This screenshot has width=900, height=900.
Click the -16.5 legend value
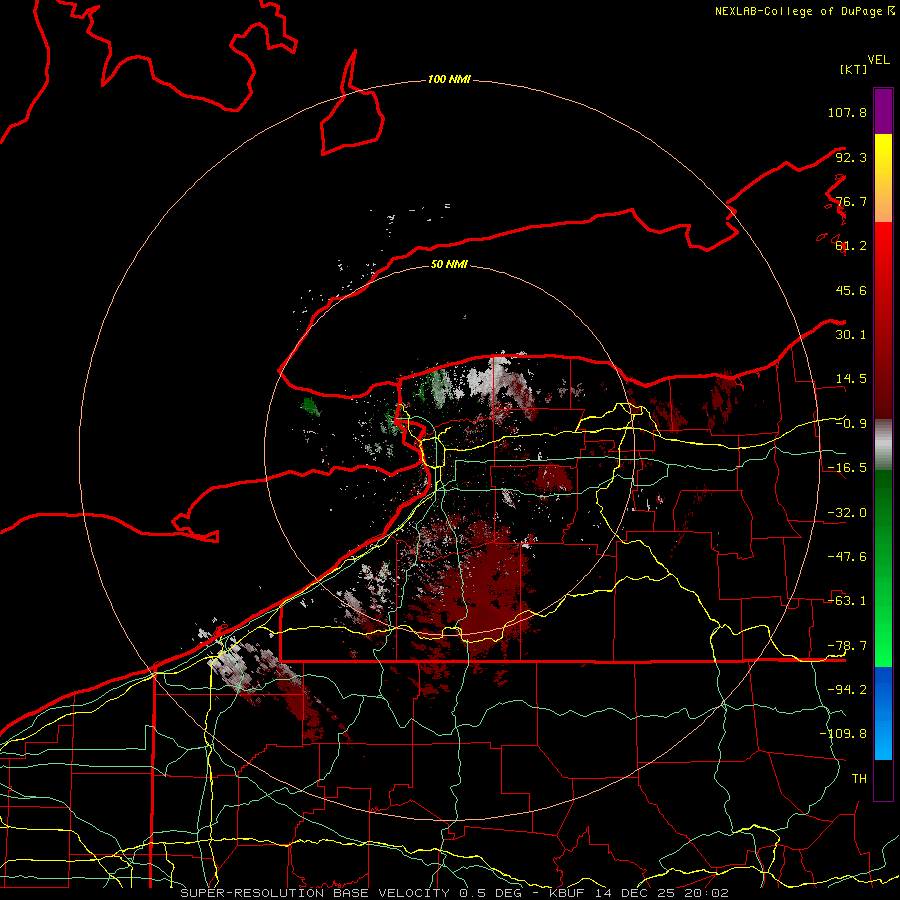847,468
